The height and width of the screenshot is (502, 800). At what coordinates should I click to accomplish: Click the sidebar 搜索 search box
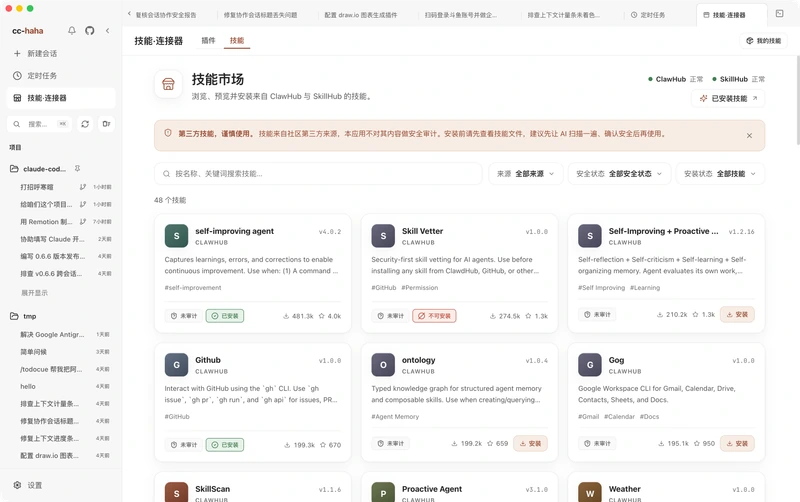click(x=39, y=124)
